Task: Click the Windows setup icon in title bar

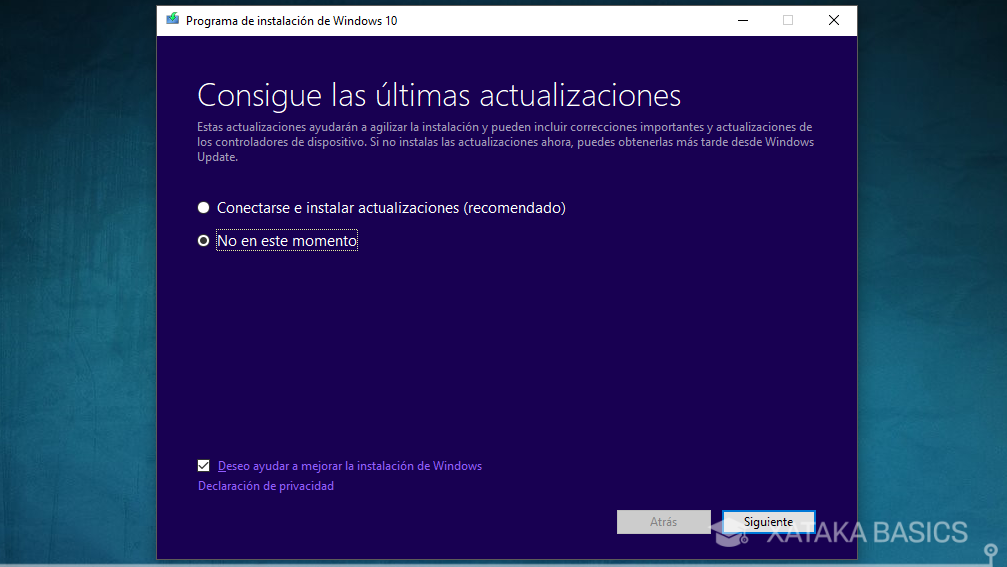Action: point(172,19)
